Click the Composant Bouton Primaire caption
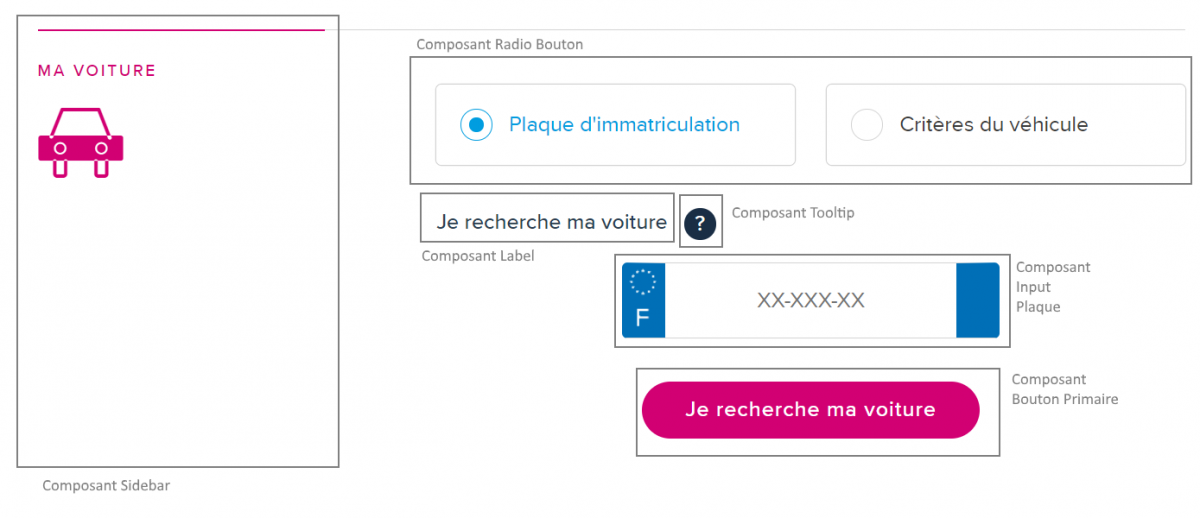1200x518 pixels. (x=1065, y=389)
